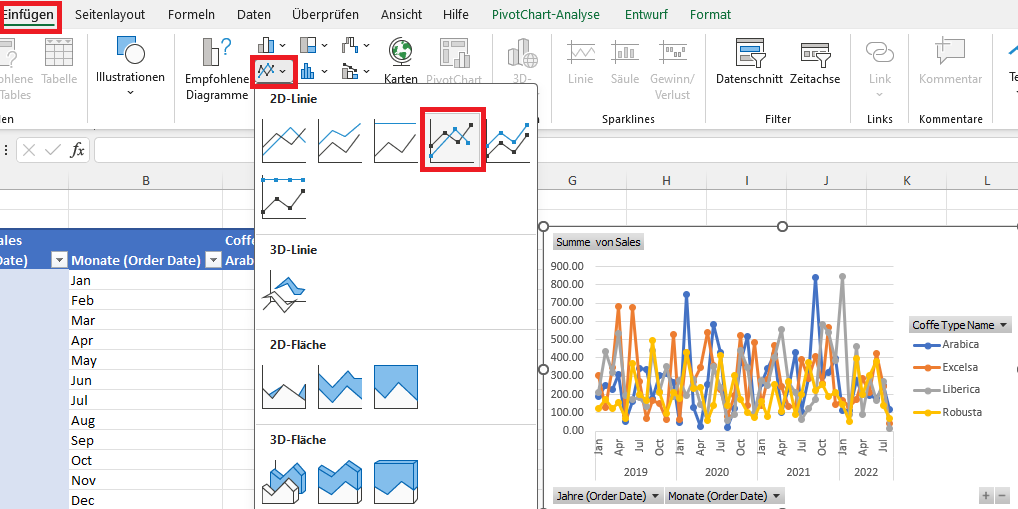Select the 100% stacked 3D-Fläche chart

coord(395,481)
